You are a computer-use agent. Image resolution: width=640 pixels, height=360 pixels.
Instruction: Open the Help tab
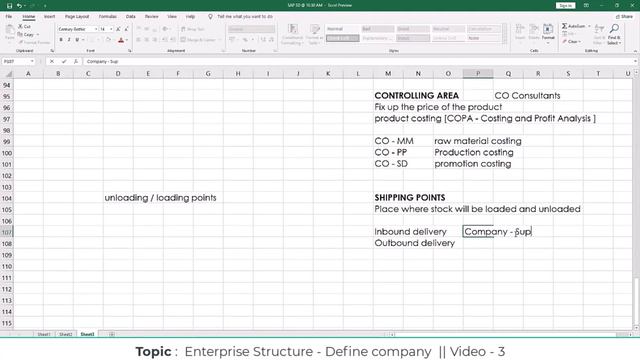190,17
